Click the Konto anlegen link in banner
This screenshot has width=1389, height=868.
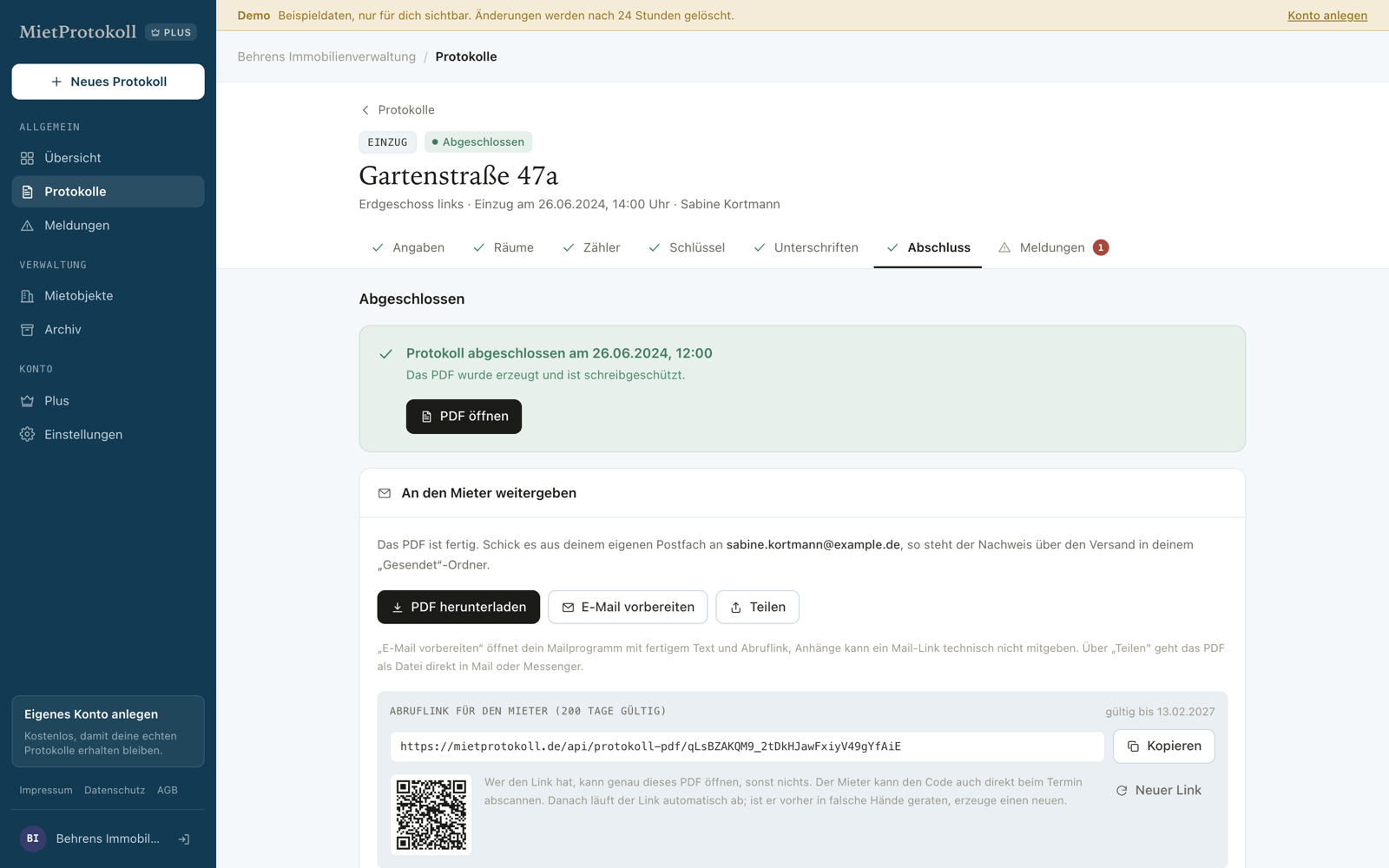pyautogui.click(x=1327, y=16)
